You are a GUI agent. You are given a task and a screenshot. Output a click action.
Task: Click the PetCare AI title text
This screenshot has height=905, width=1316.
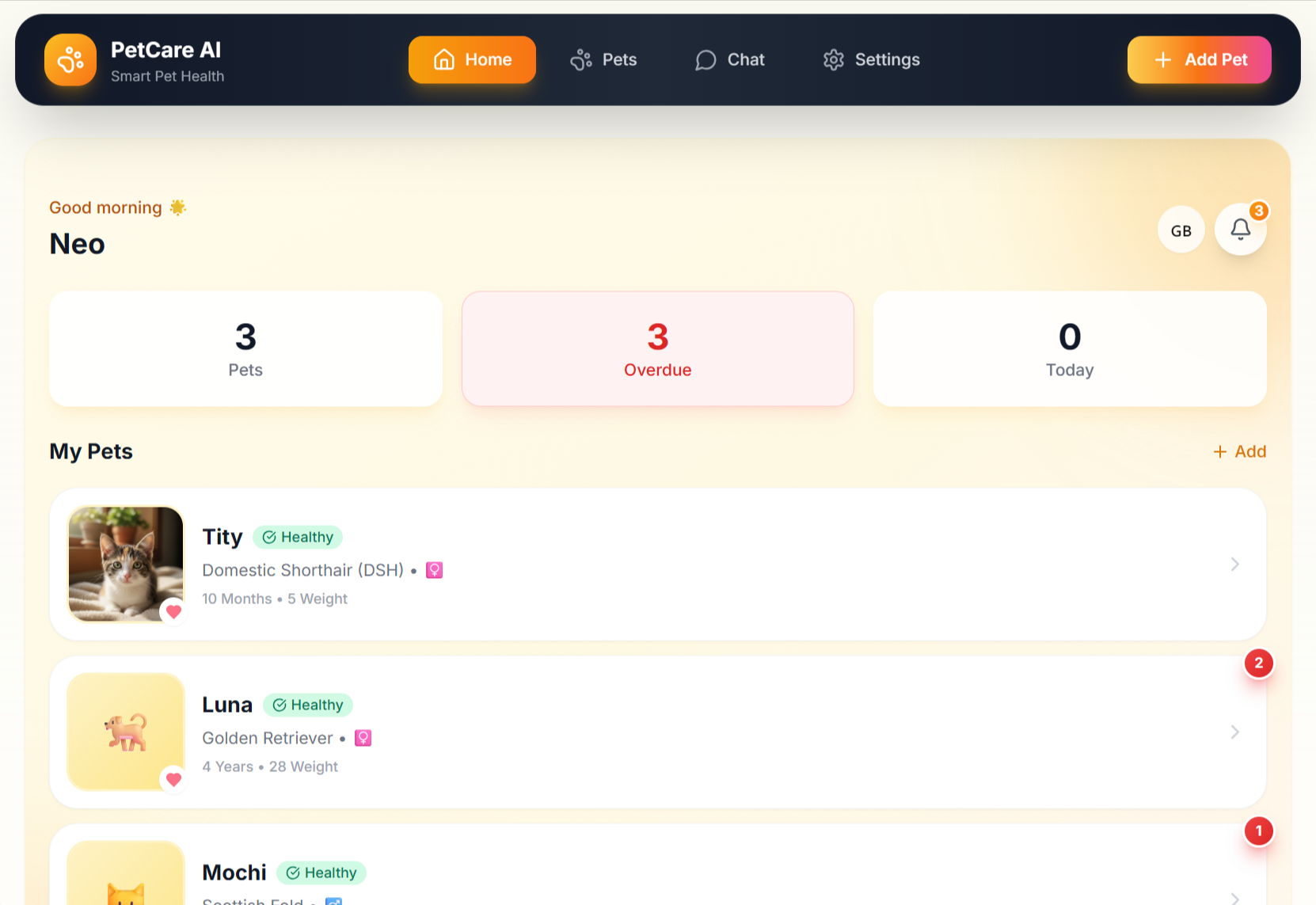(x=166, y=50)
